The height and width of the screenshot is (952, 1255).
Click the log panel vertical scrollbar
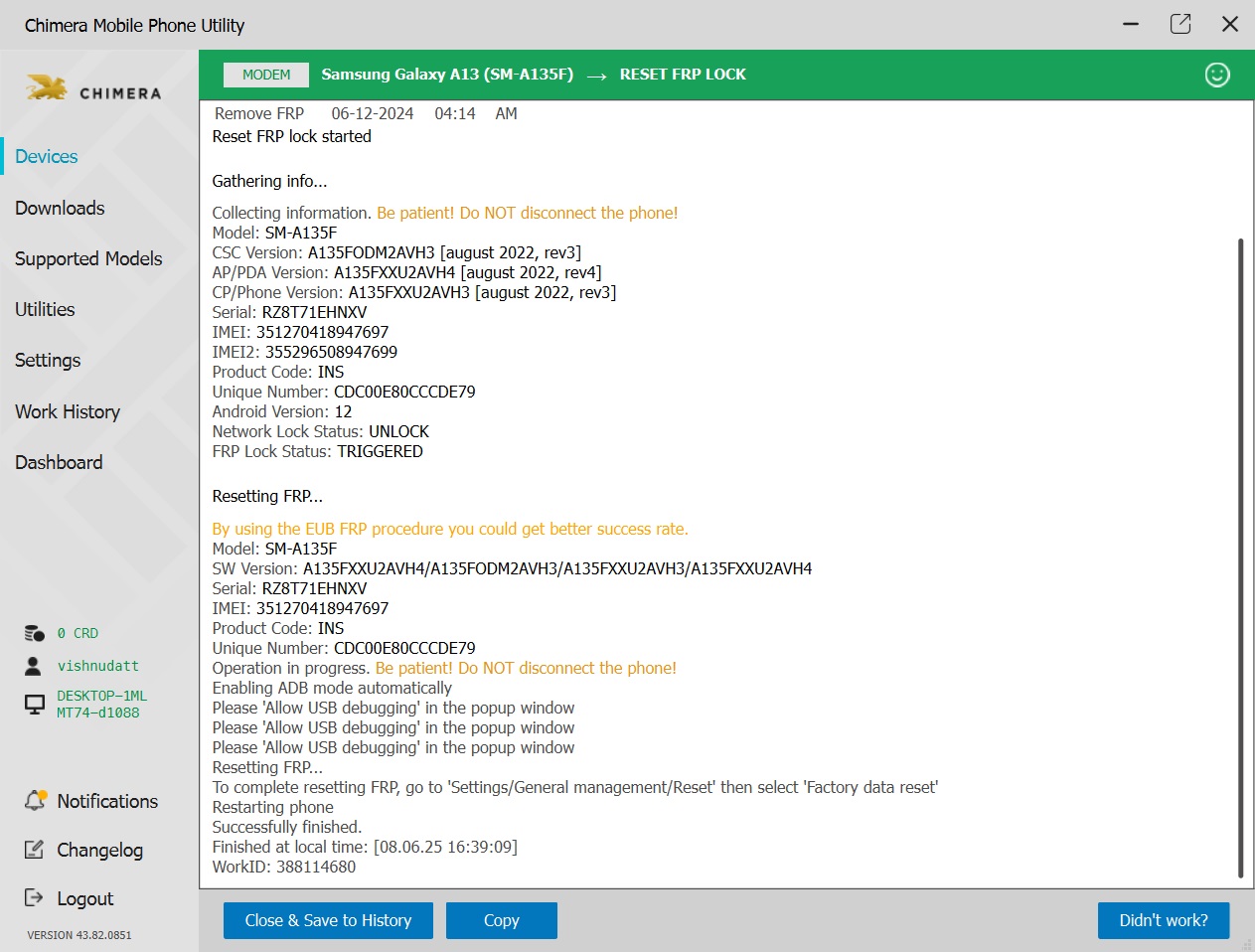1240,556
